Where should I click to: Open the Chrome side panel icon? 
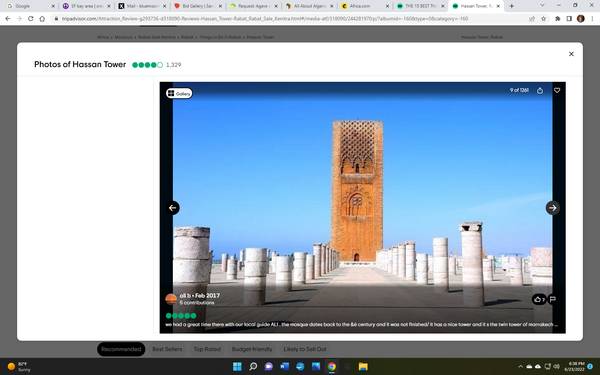pyautogui.click(x=569, y=19)
